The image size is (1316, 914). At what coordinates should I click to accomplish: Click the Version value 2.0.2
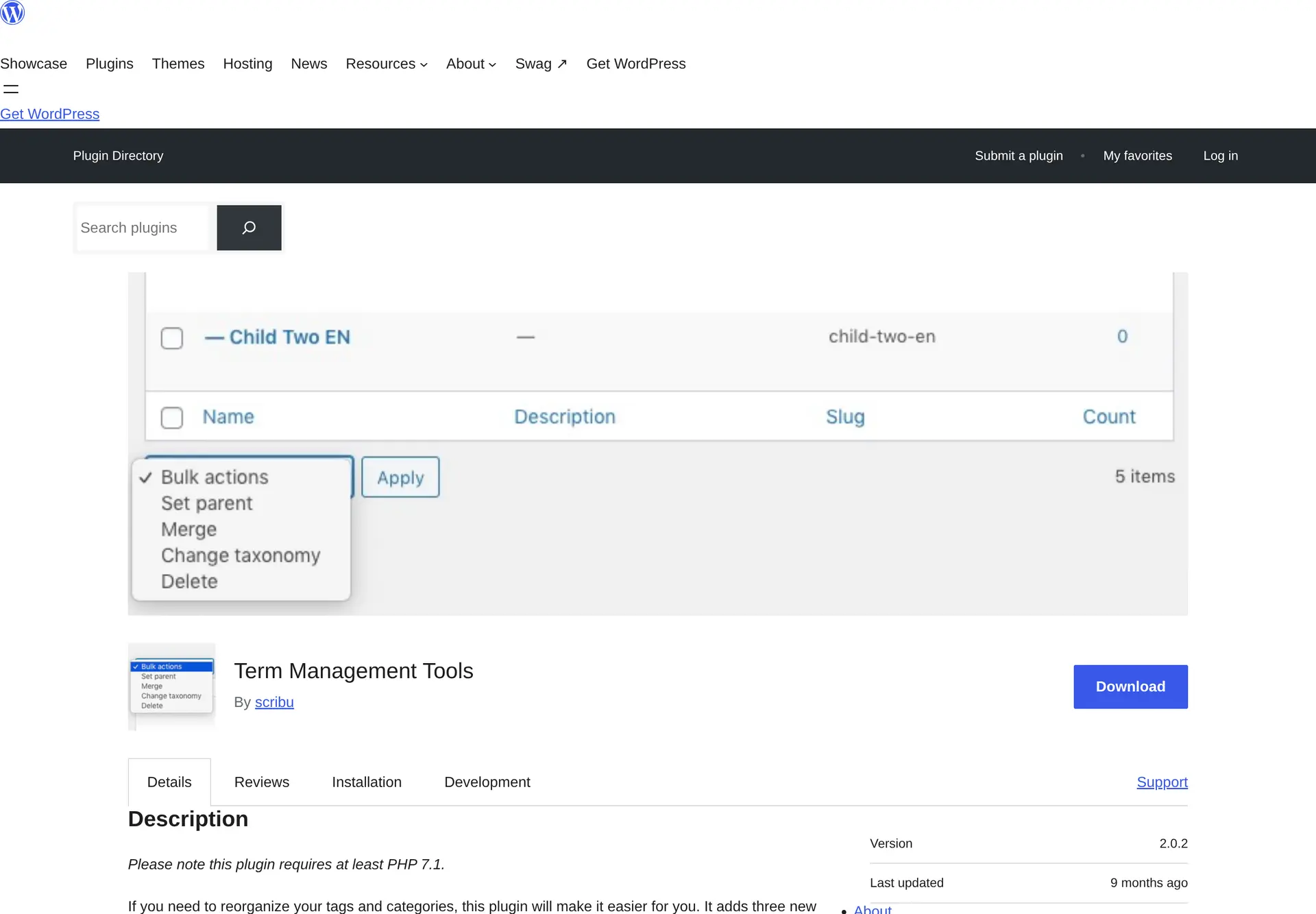(1173, 843)
